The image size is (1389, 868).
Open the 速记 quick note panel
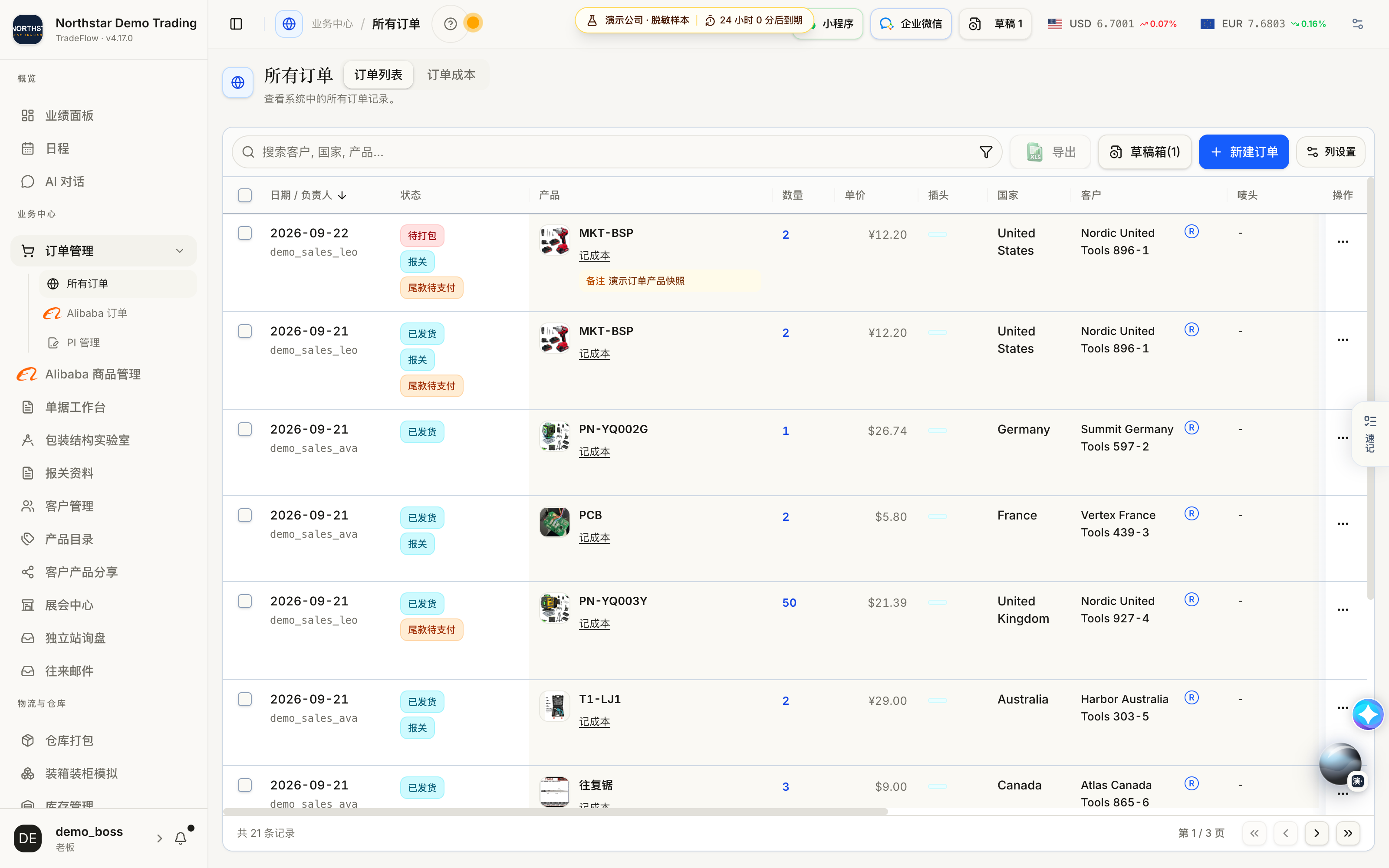[x=1370, y=434]
